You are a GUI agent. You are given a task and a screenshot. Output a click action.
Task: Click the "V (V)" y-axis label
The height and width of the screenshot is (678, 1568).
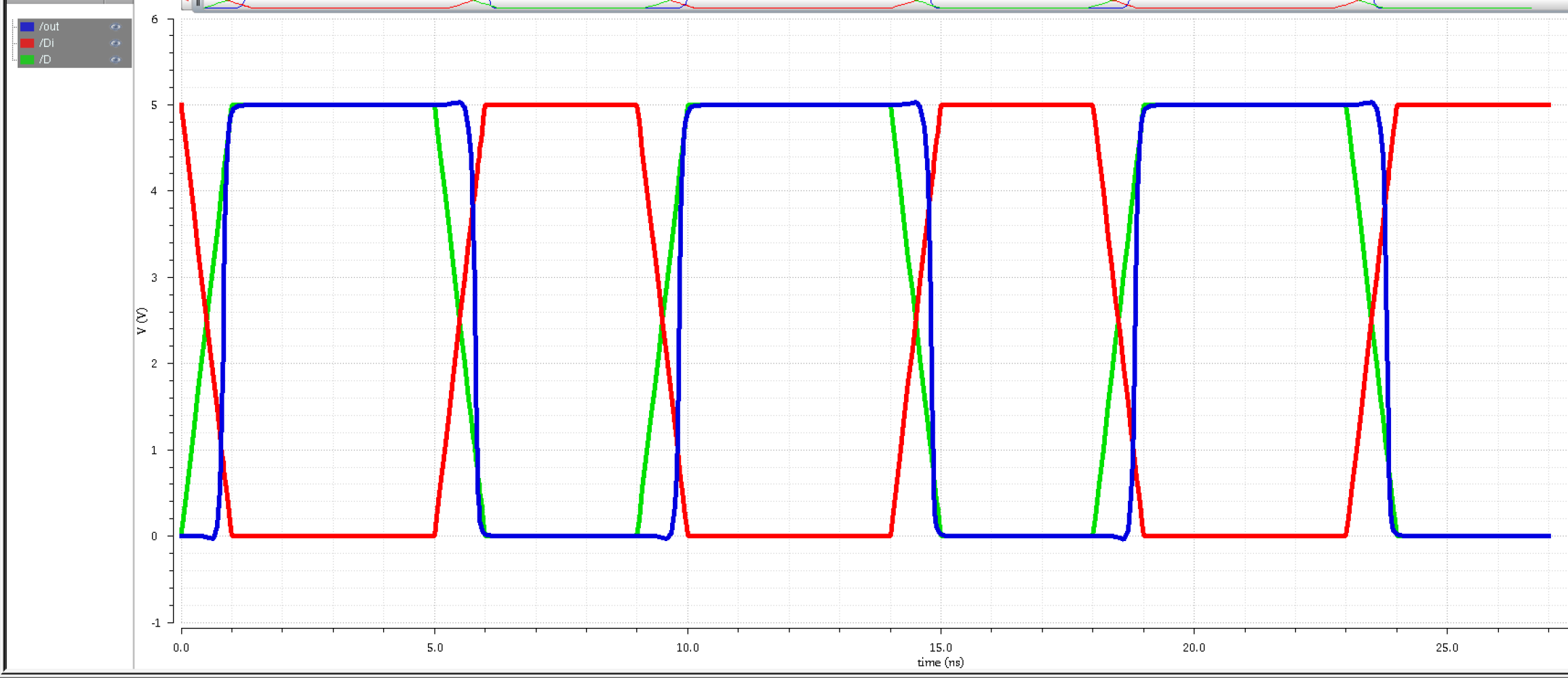pyautogui.click(x=142, y=321)
